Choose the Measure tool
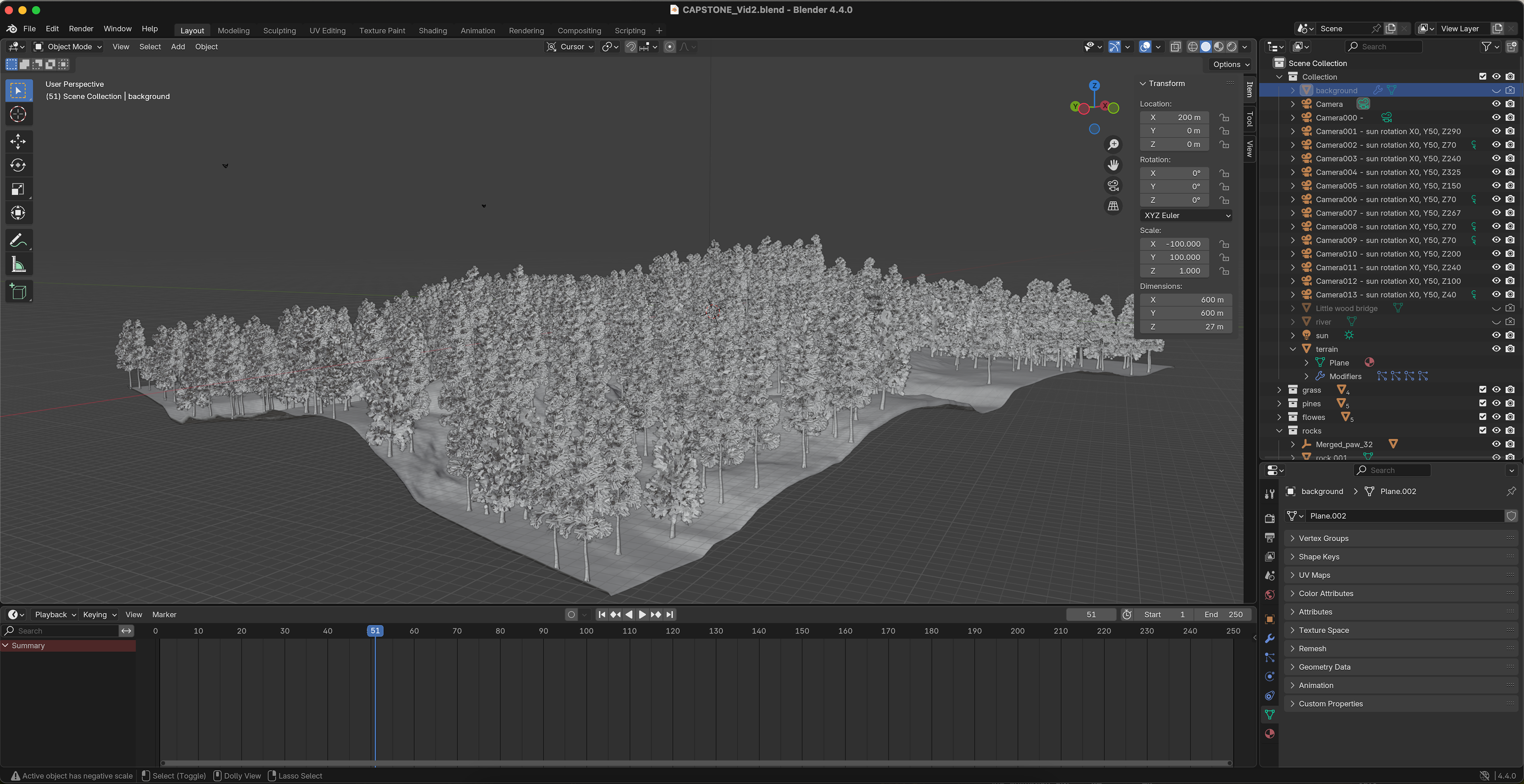Screen dimensions: 1524x784 18,265
